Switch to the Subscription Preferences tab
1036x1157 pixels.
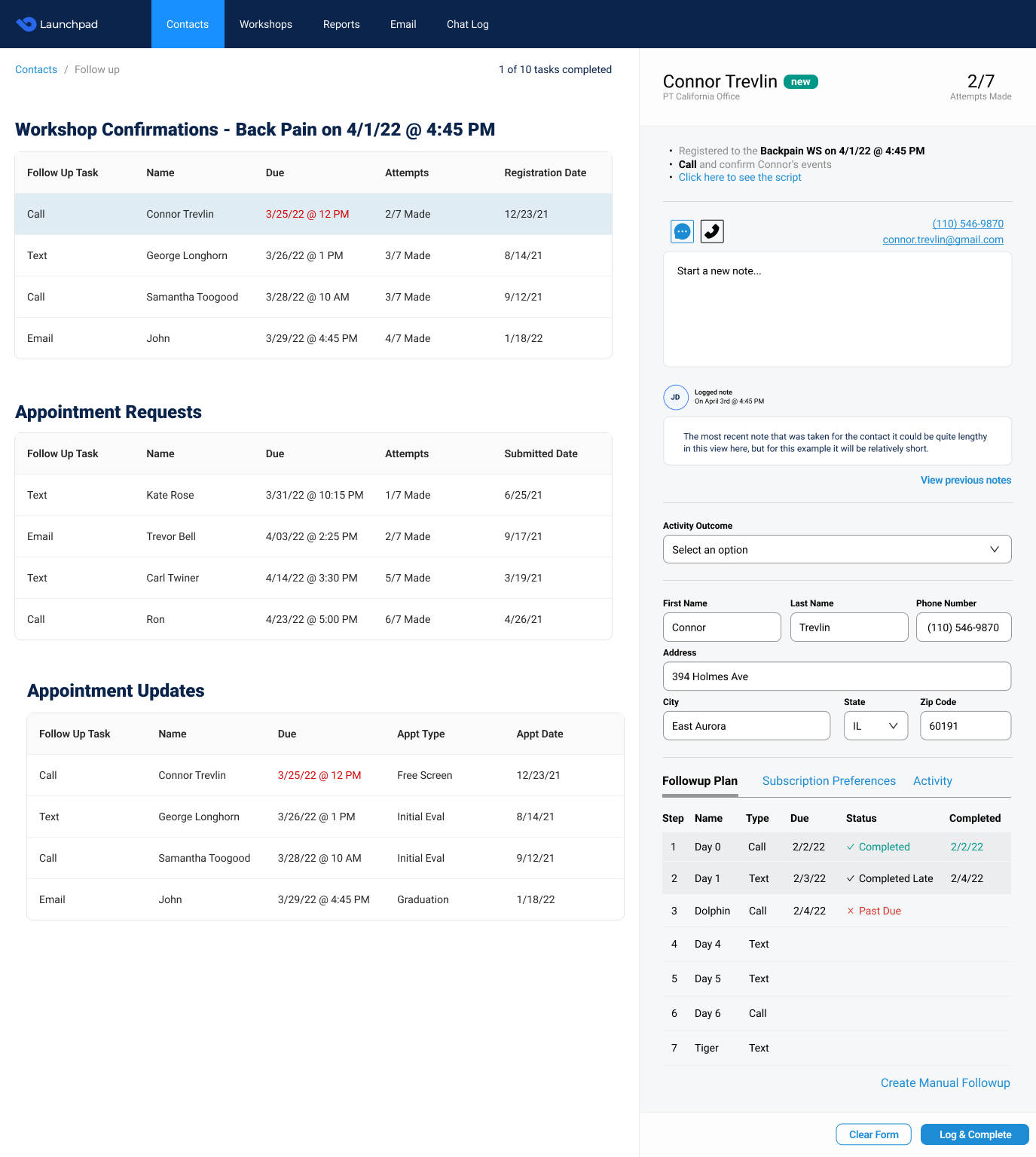pyautogui.click(x=829, y=781)
